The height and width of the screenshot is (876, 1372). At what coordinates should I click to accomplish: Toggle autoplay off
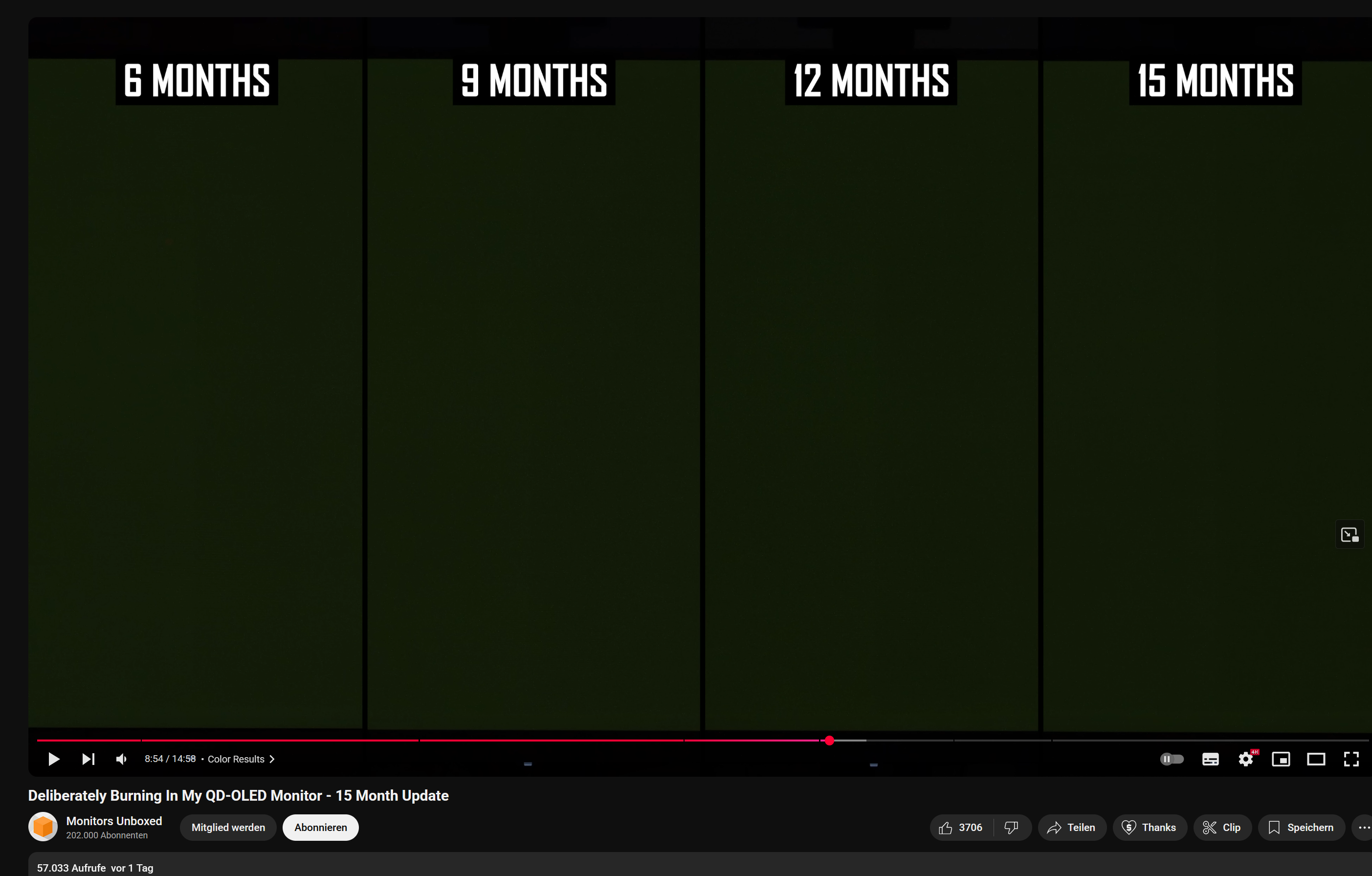coord(1172,759)
